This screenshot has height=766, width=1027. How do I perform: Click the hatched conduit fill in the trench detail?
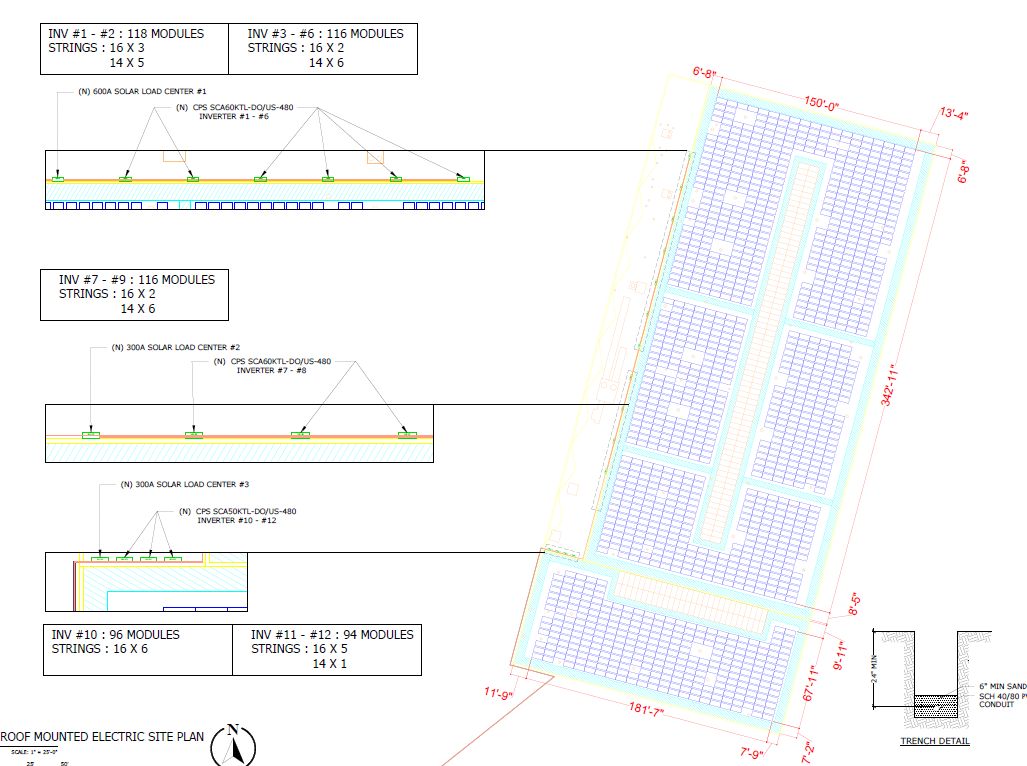click(x=937, y=704)
